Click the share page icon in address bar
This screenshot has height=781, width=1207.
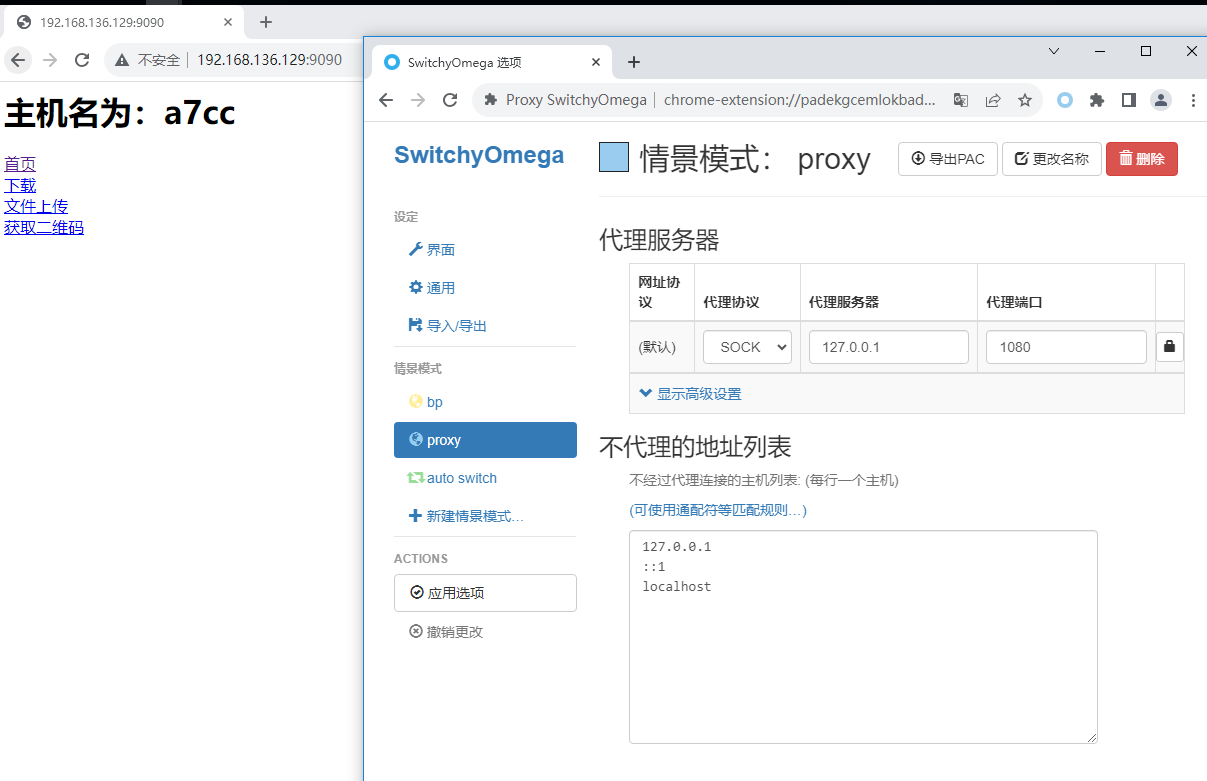point(993,100)
